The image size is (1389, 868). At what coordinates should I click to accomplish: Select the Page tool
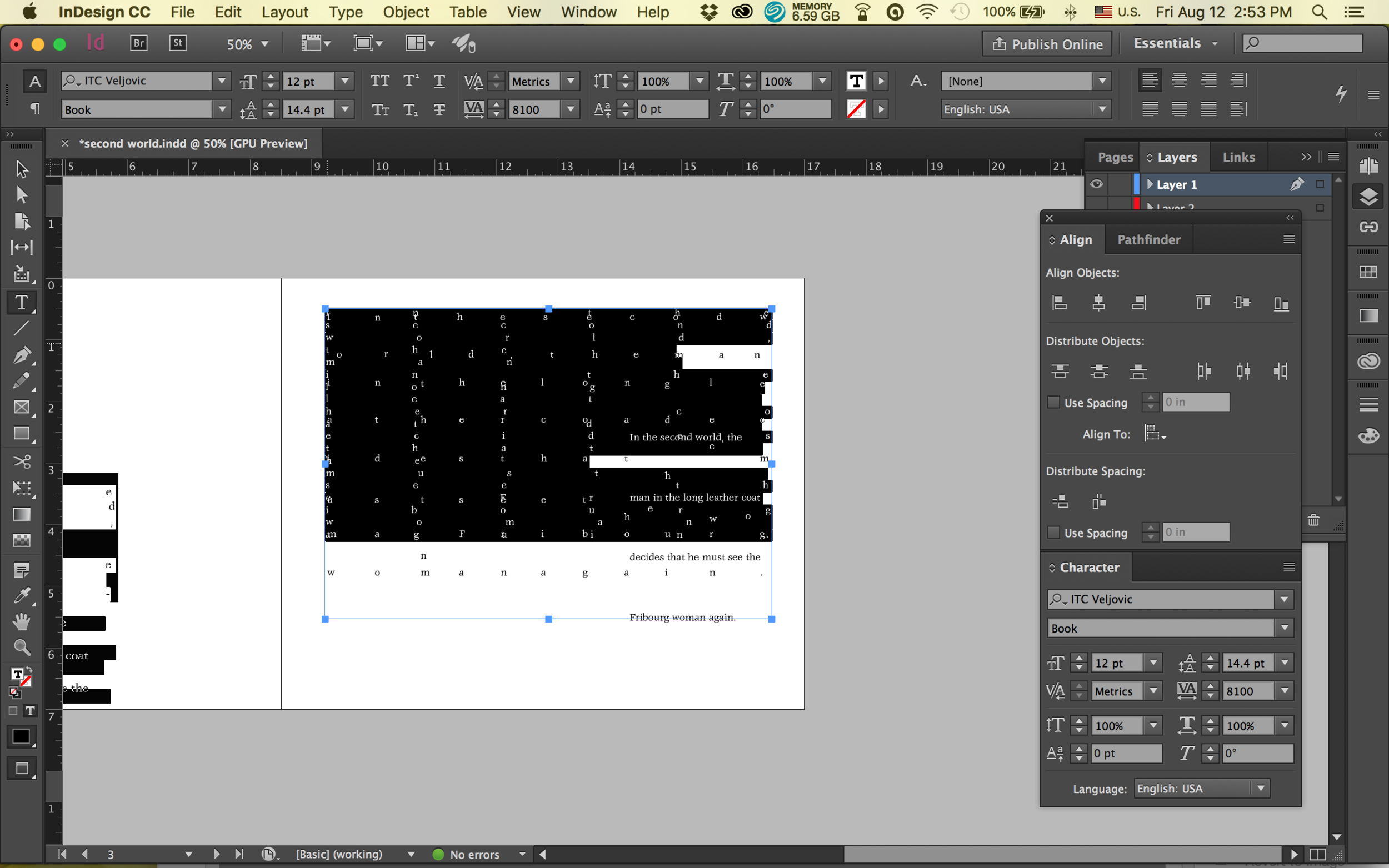tap(21, 221)
